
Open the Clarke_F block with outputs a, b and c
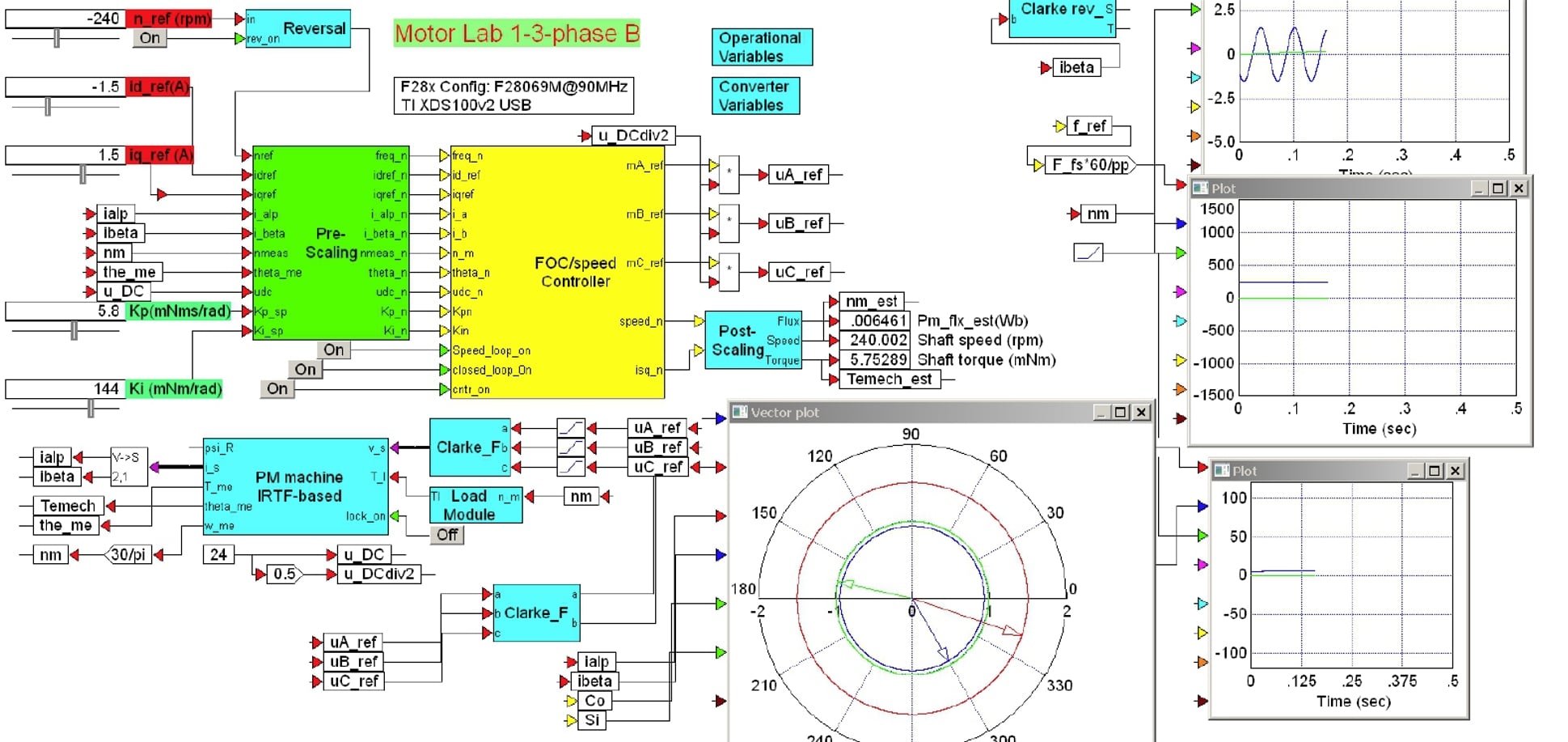470,447
